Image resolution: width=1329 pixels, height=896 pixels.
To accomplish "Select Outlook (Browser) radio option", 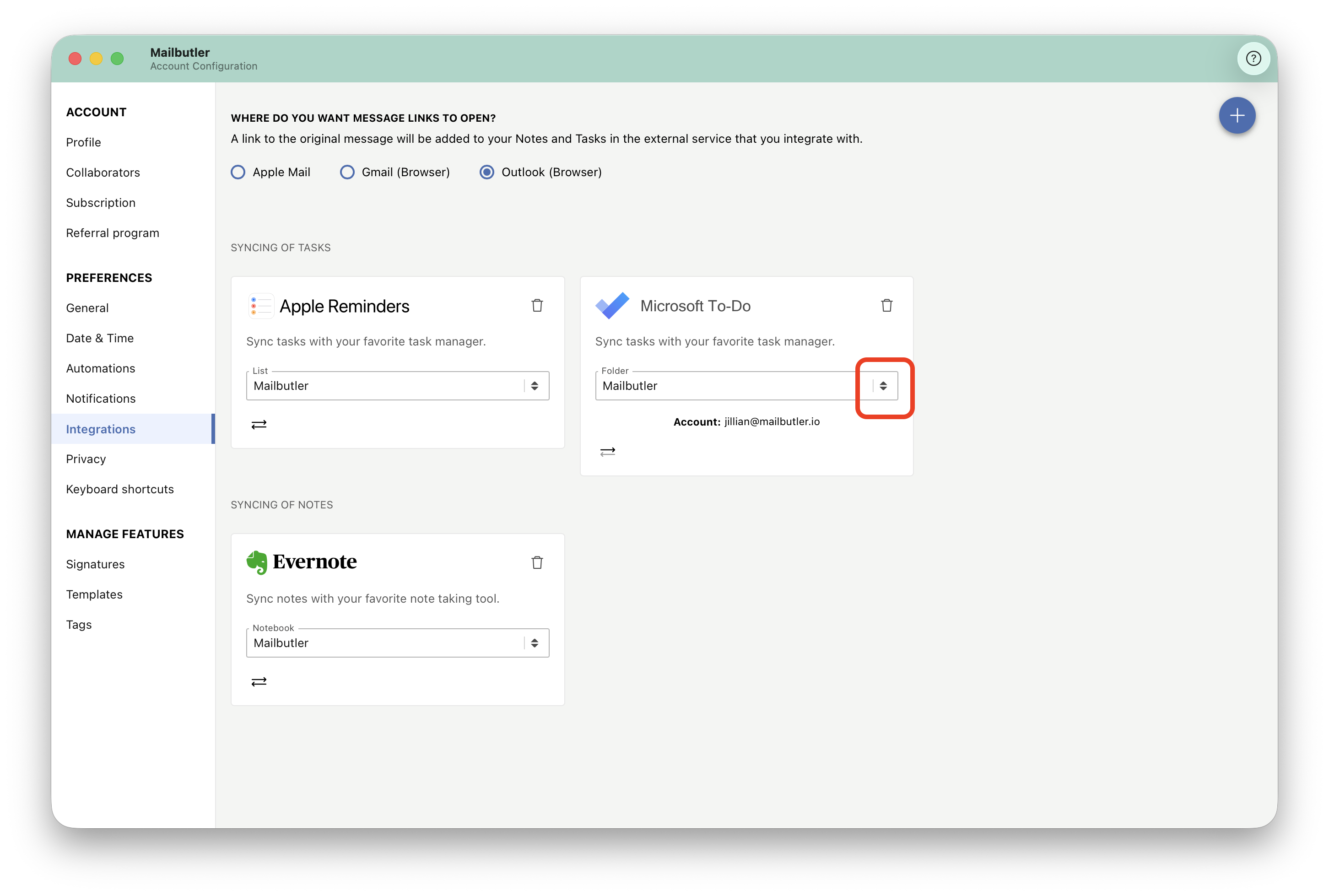I will (x=486, y=172).
